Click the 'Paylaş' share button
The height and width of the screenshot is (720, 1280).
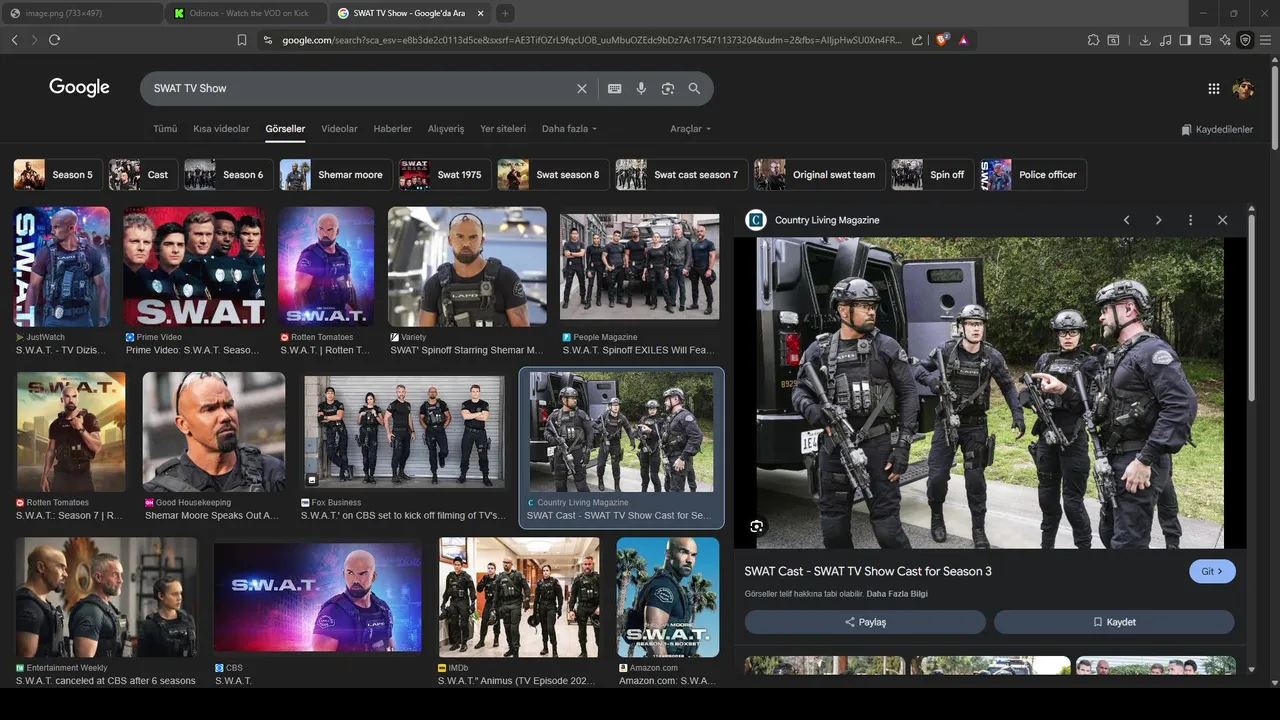tap(865, 622)
